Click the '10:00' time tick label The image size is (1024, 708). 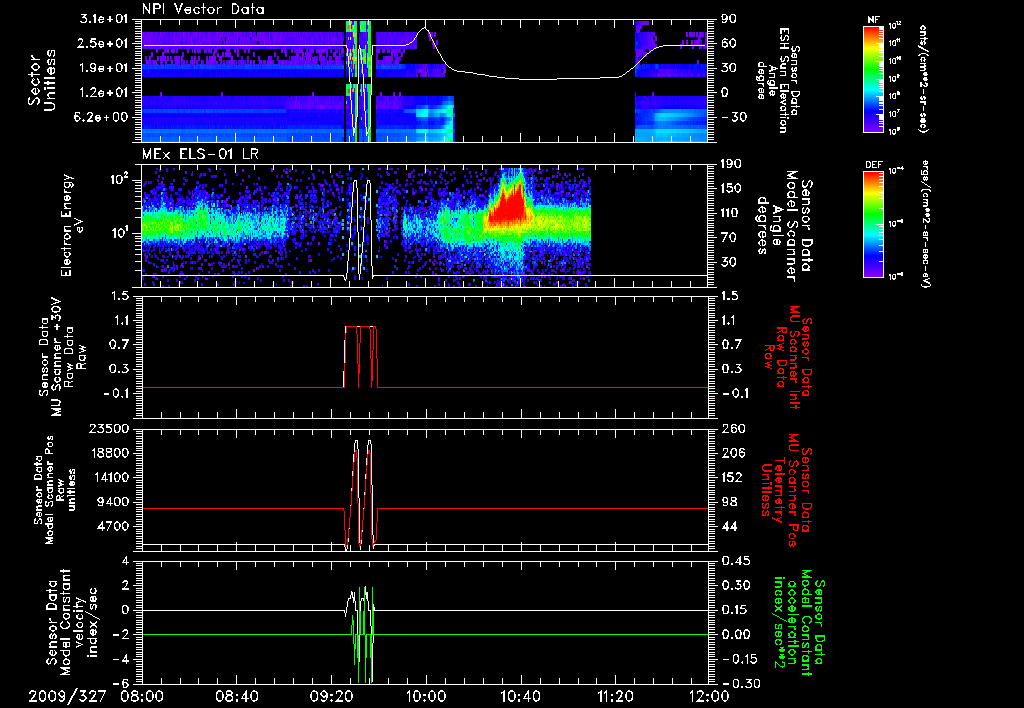coord(426,696)
